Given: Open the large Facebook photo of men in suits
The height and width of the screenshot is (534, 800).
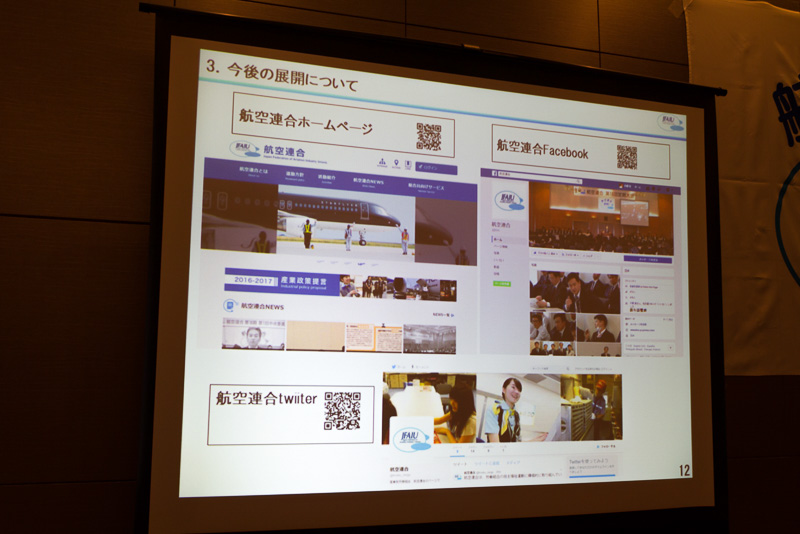Looking at the screenshot, I should (x=575, y=291).
